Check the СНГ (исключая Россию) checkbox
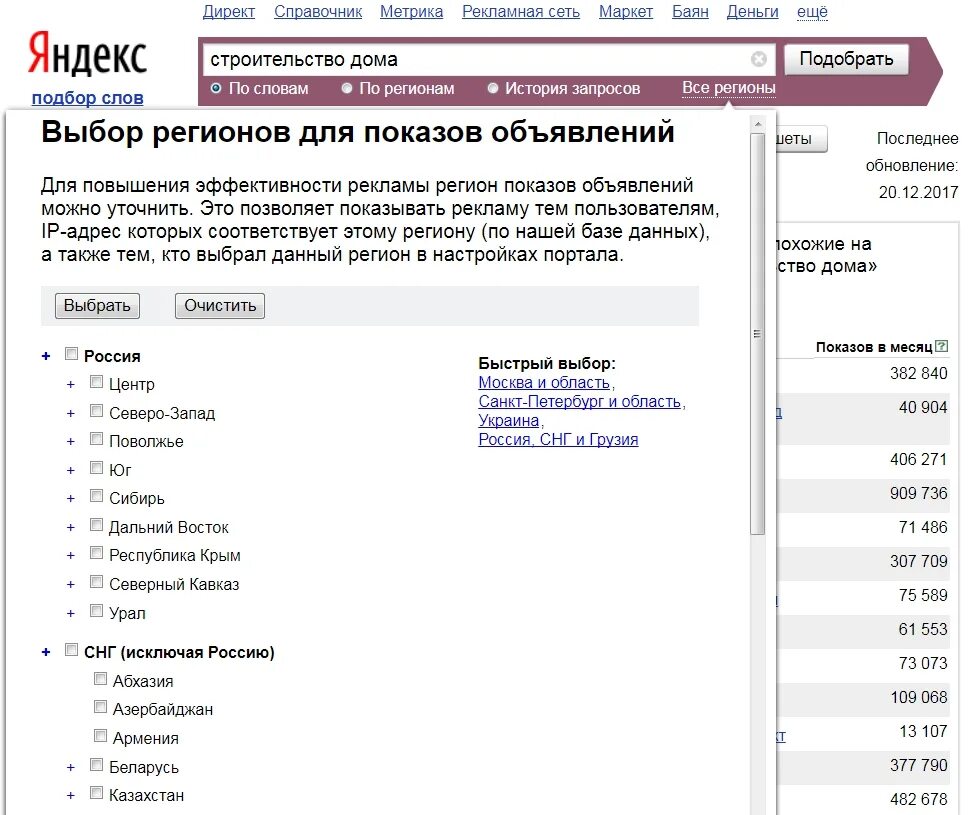 click(x=72, y=651)
